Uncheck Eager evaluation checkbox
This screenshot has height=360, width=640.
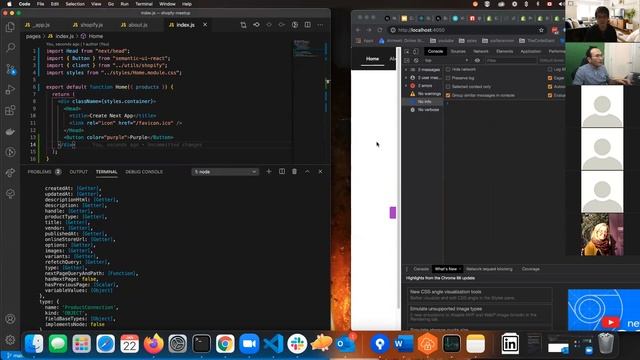tap(550, 78)
